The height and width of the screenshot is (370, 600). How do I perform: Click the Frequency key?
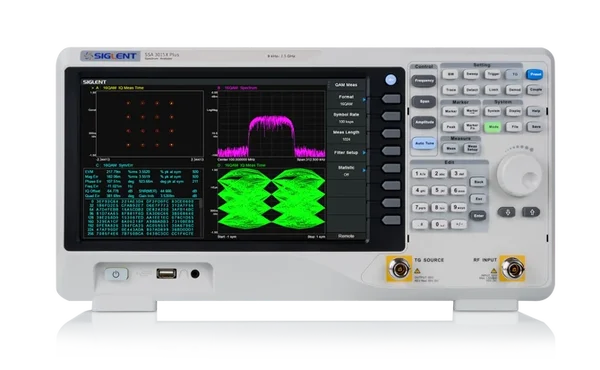pos(424,81)
